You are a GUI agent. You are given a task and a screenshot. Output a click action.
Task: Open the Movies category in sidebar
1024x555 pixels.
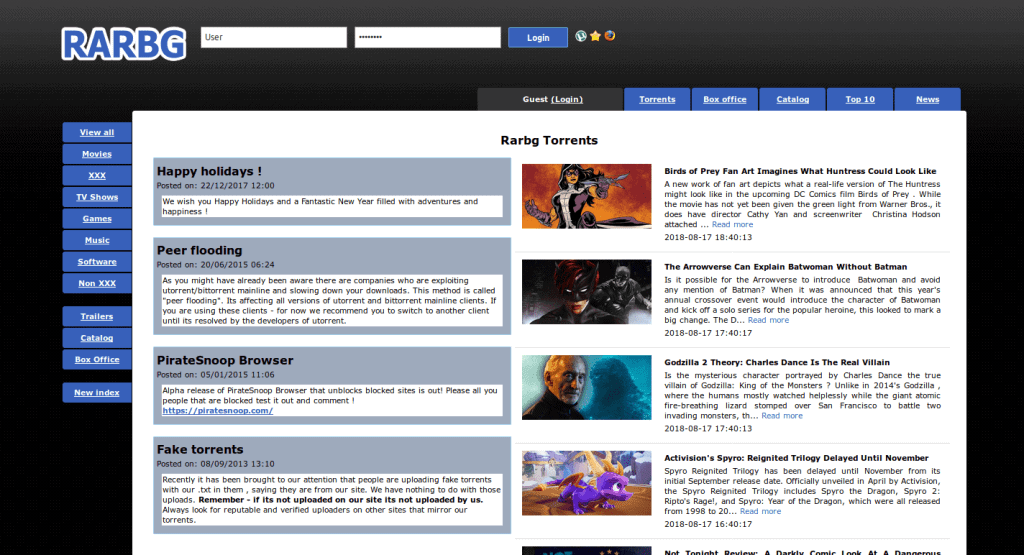point(97,154)
